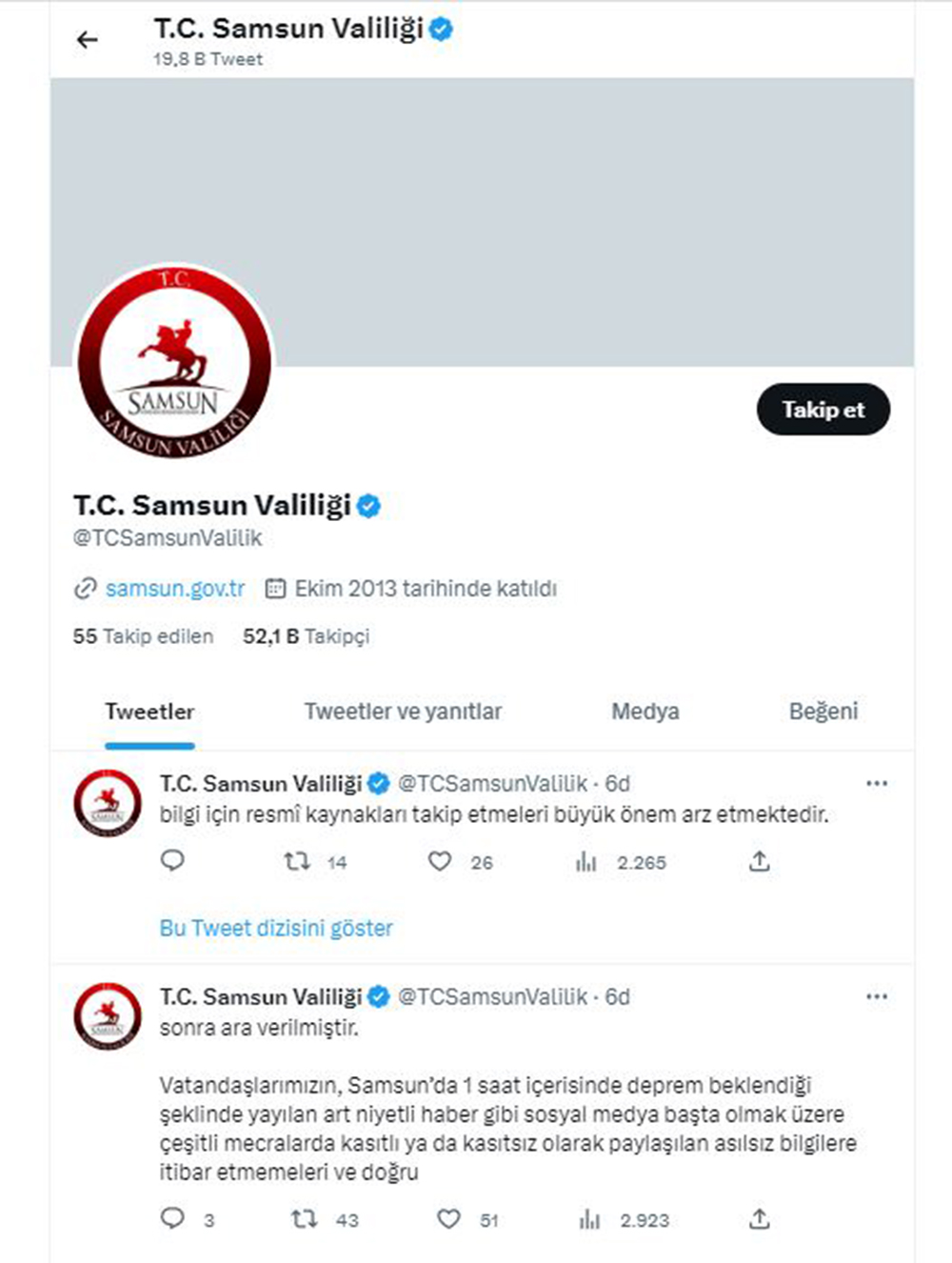Like the second tweet with 51 likes
The width and height of the screenshot is (952, 1263).
(x=448, y=1219)
